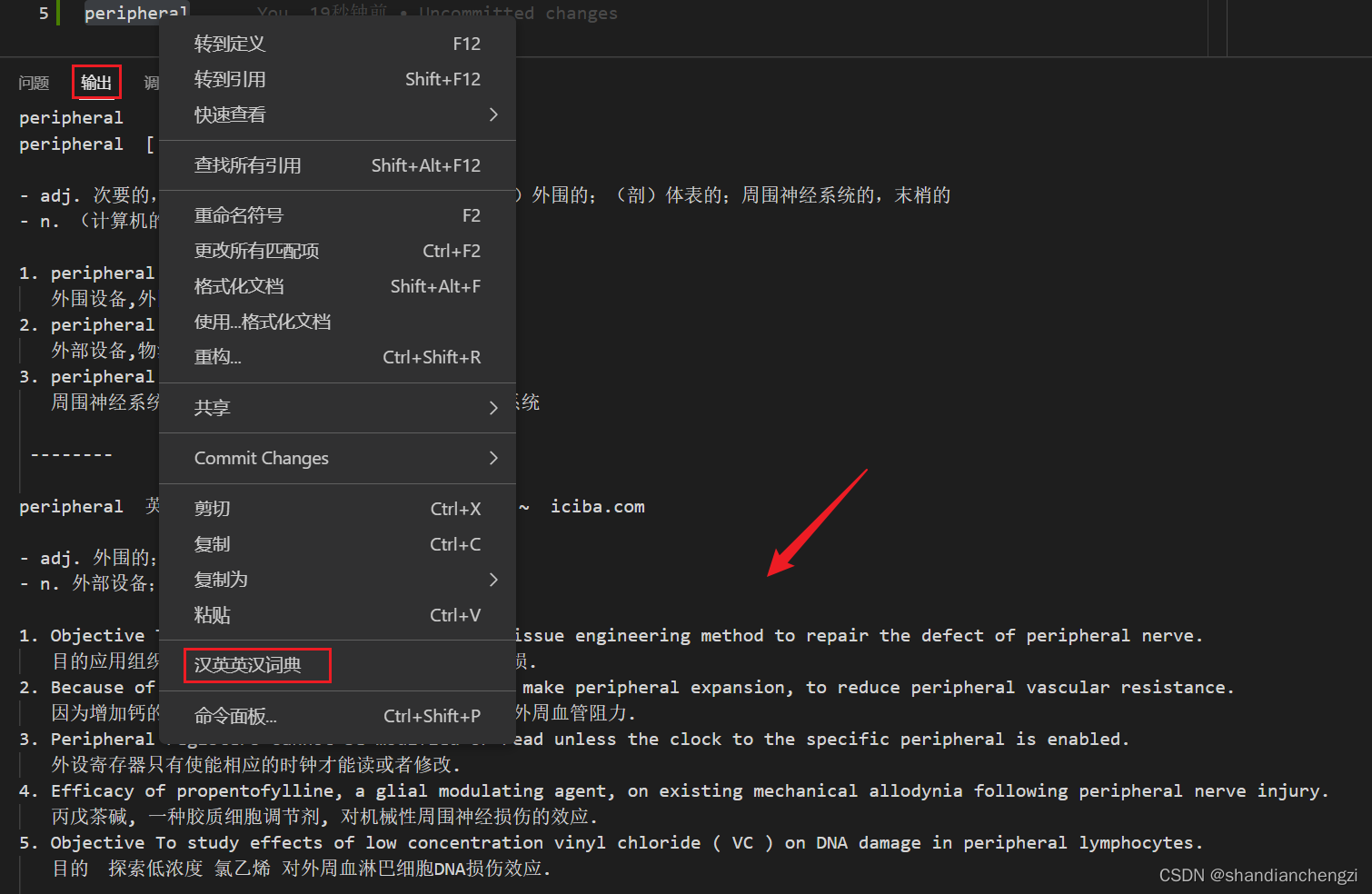Click the '3. peripheral' phrase entry
The width and height of the screenshot is (1372, 894).
click(x=87, y=376)
